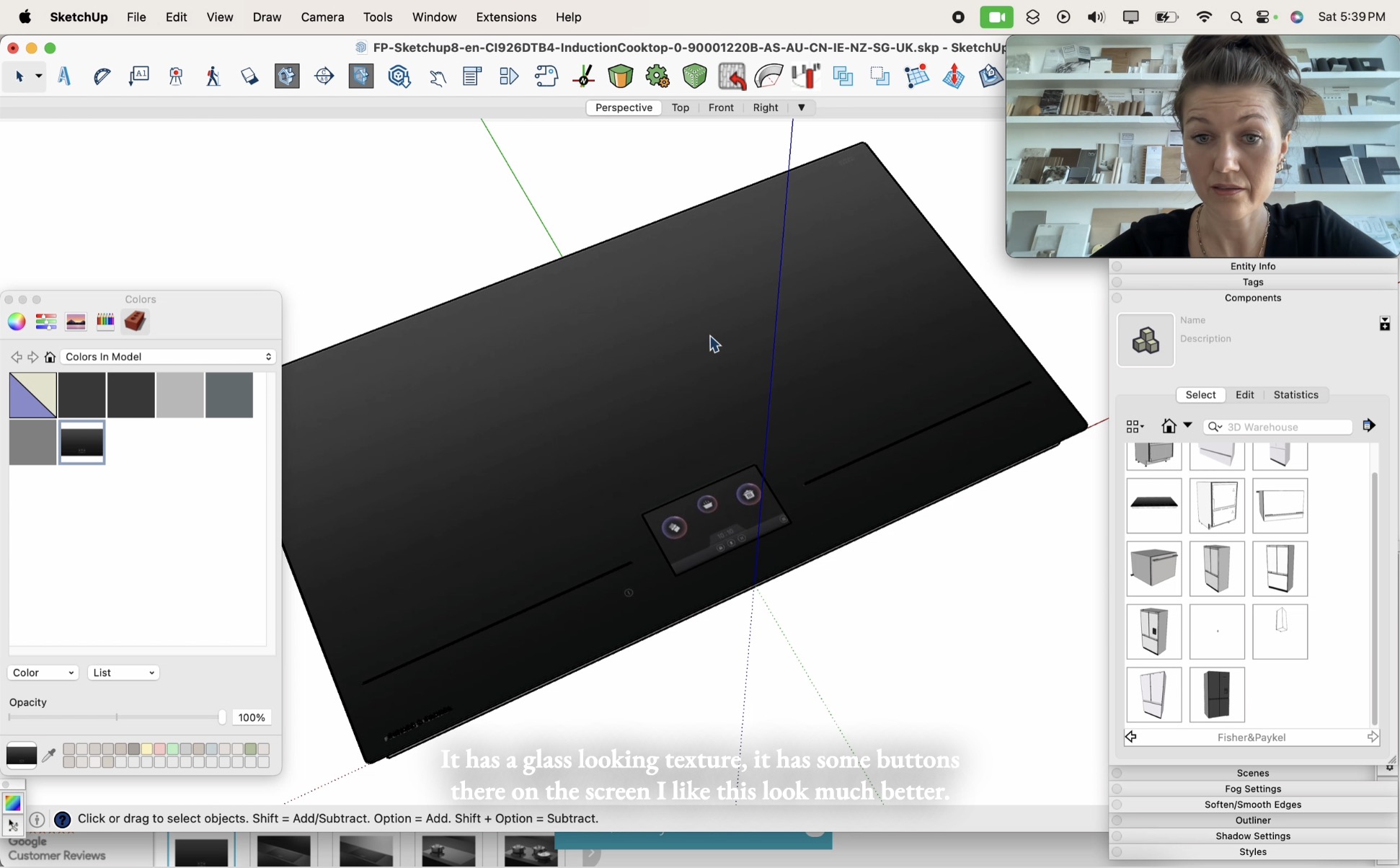Image resolution: width=1400 pixels, height=868 pixels.
Task: Open the brick texture palette in Colors panel
Action: pyautogui.click(x=135, y=322)
